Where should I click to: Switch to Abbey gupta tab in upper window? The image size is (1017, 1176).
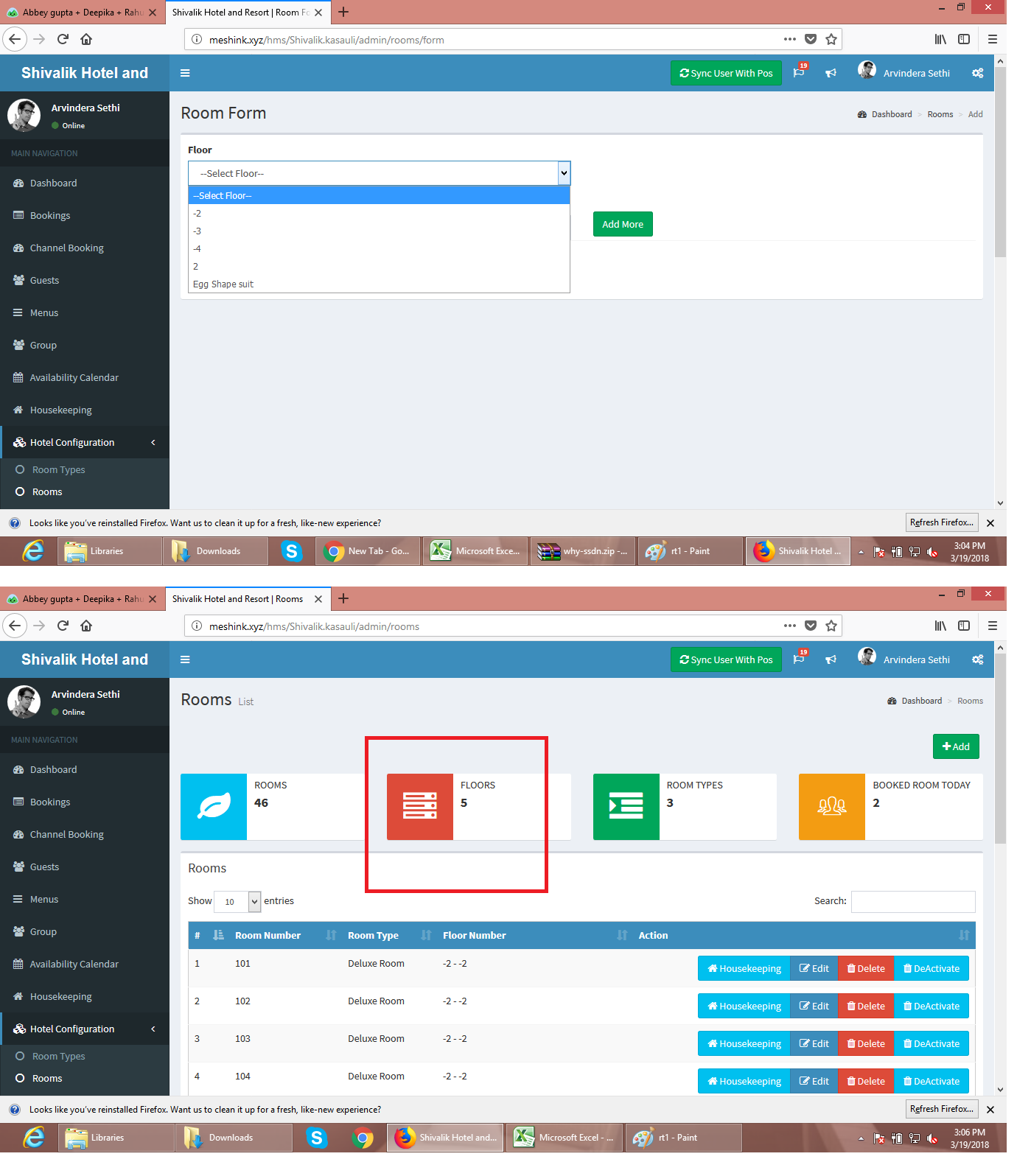click(x=83, y=13)
